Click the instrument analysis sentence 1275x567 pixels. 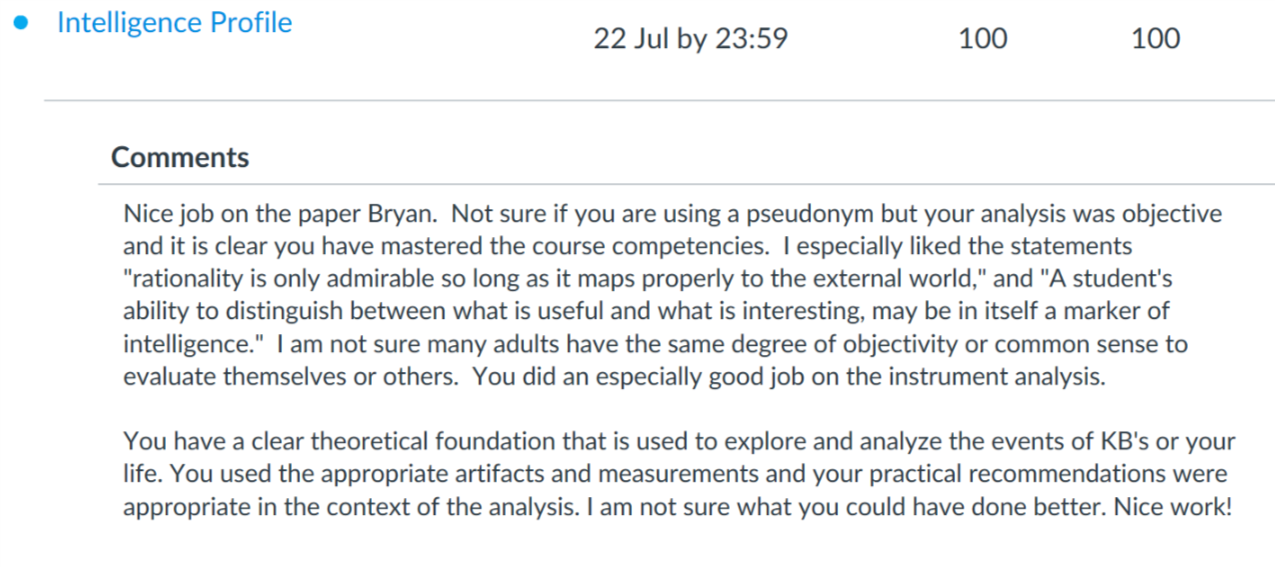pos(789,377)
